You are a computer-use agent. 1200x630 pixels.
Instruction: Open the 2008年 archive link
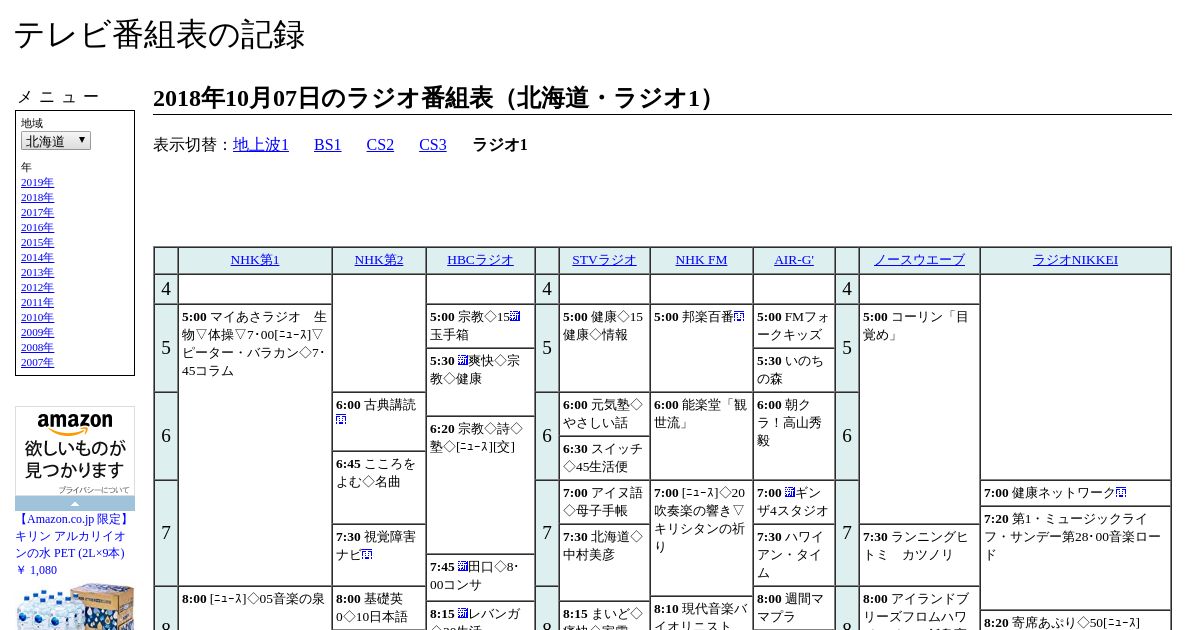pos(37,347)
